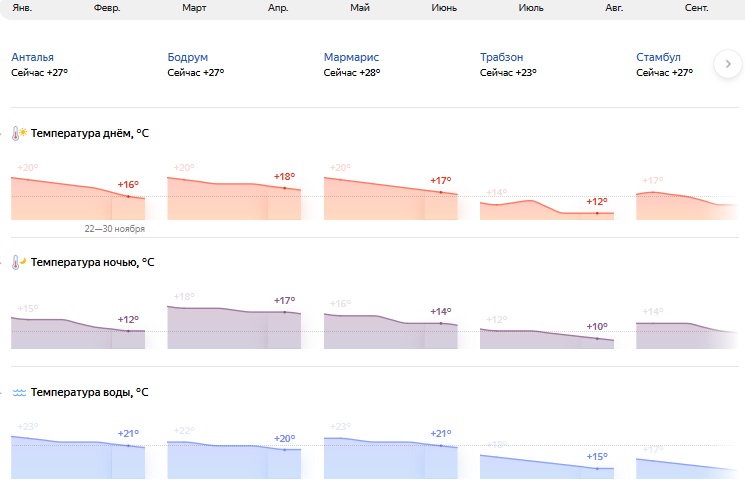The width and height of the screenshot is (745, 495).
Task: Select the Май month tab
Action: 361,8
